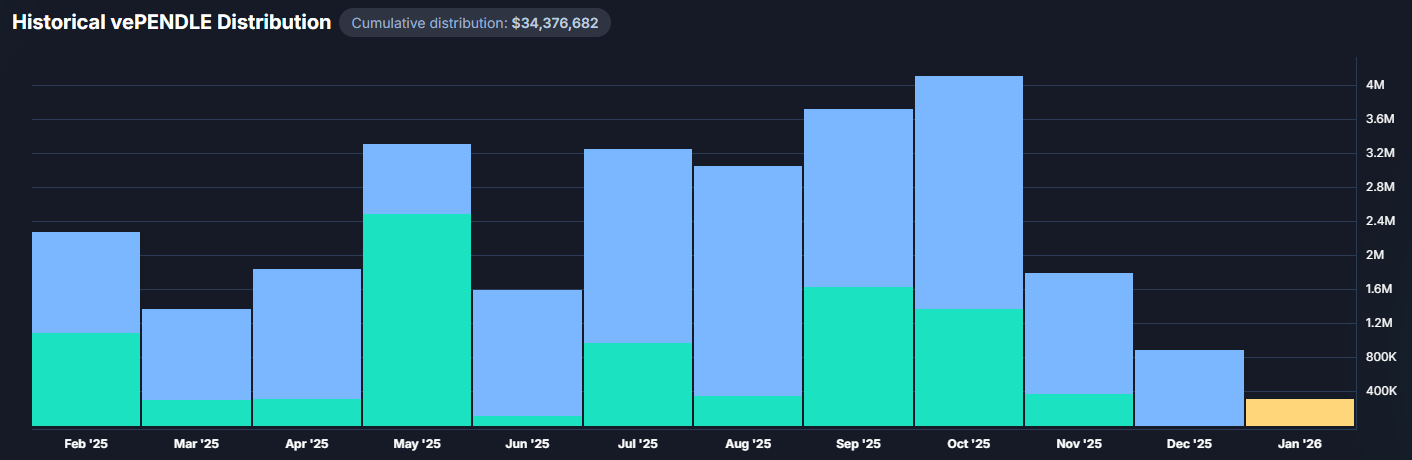This screenshot has height=460, width=1412.
Task: Click the Cumulative distribution $34,376,682 badge
Action: pyautogui.click(x=474, y=23)
